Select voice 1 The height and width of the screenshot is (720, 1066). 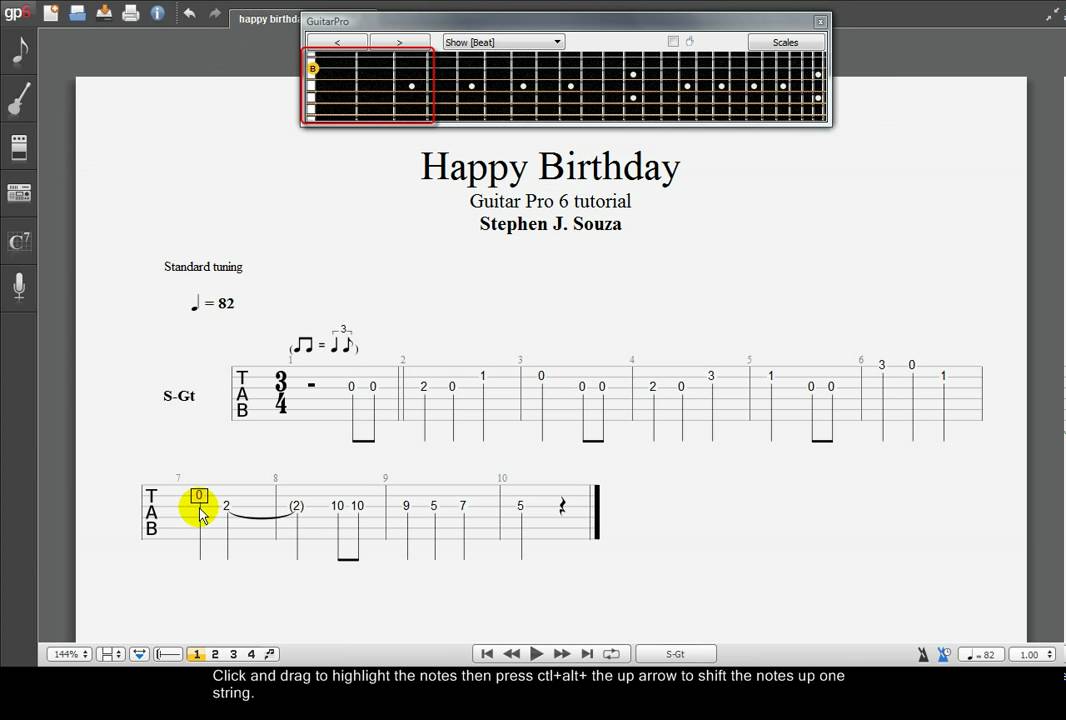click(x=196, y=654)
